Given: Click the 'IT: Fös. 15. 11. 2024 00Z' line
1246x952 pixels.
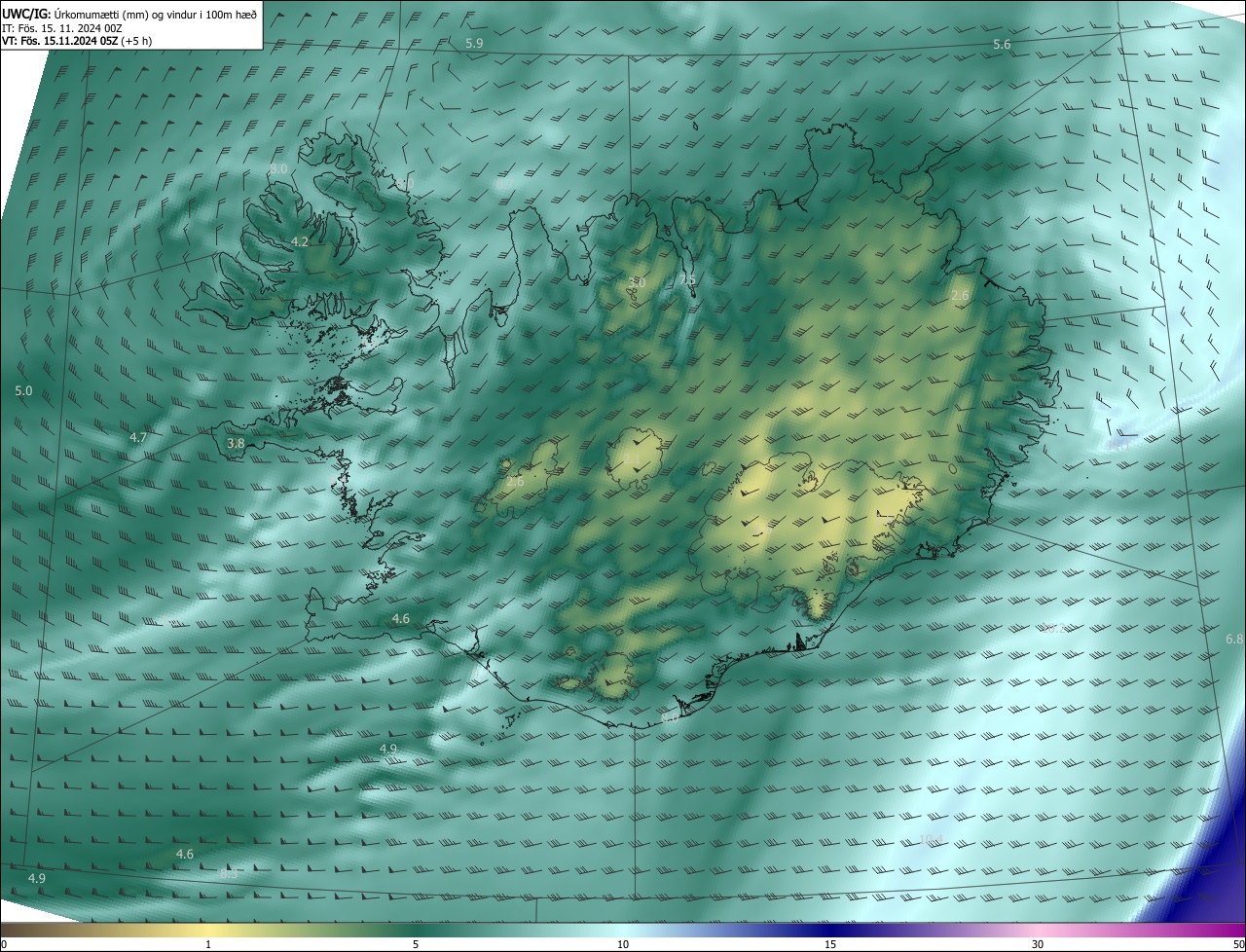Looking at the screenshot, I should click(61, 27).
